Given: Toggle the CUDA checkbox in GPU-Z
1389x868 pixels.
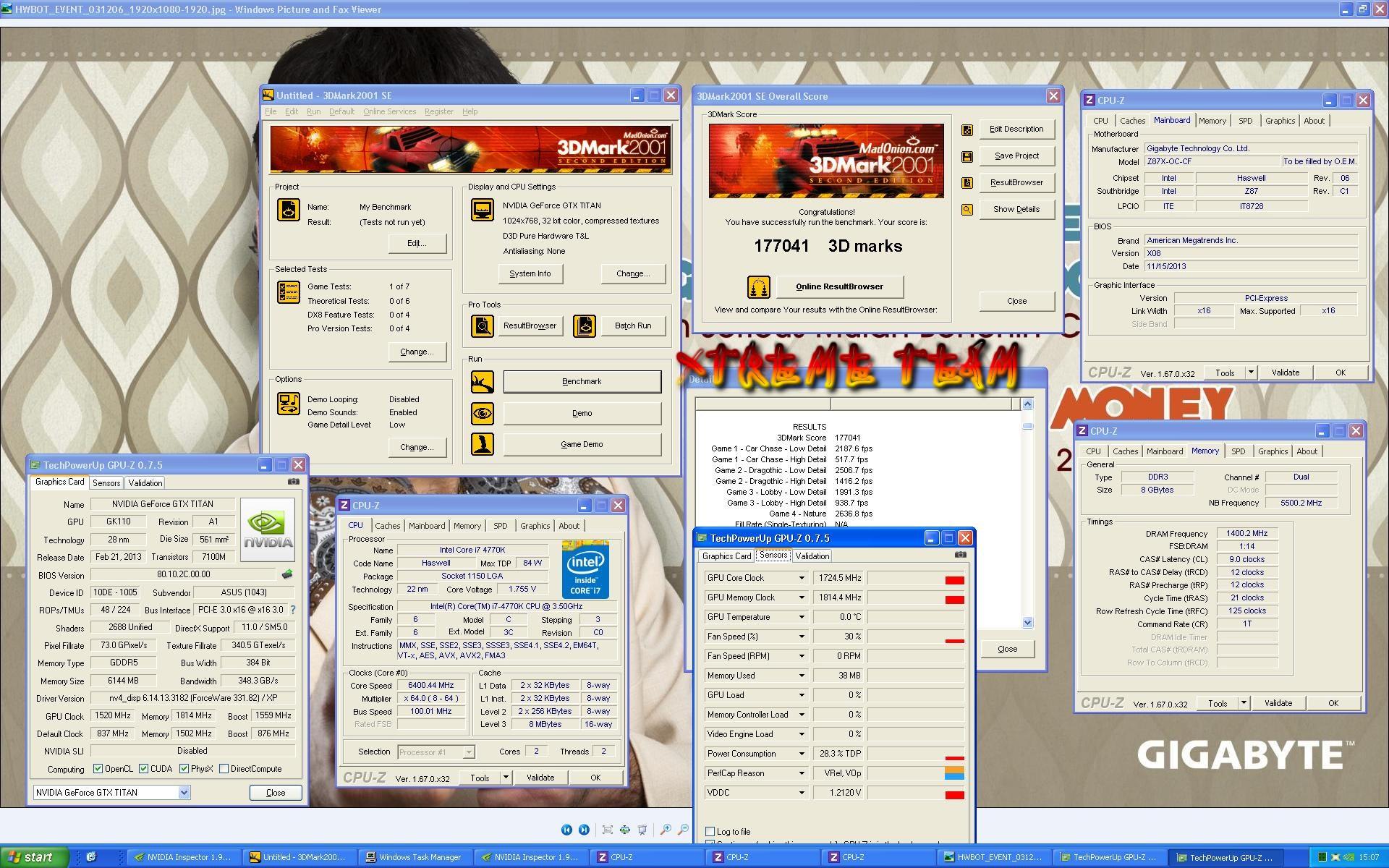Looking at the screenshot, I should coord(144,768).
